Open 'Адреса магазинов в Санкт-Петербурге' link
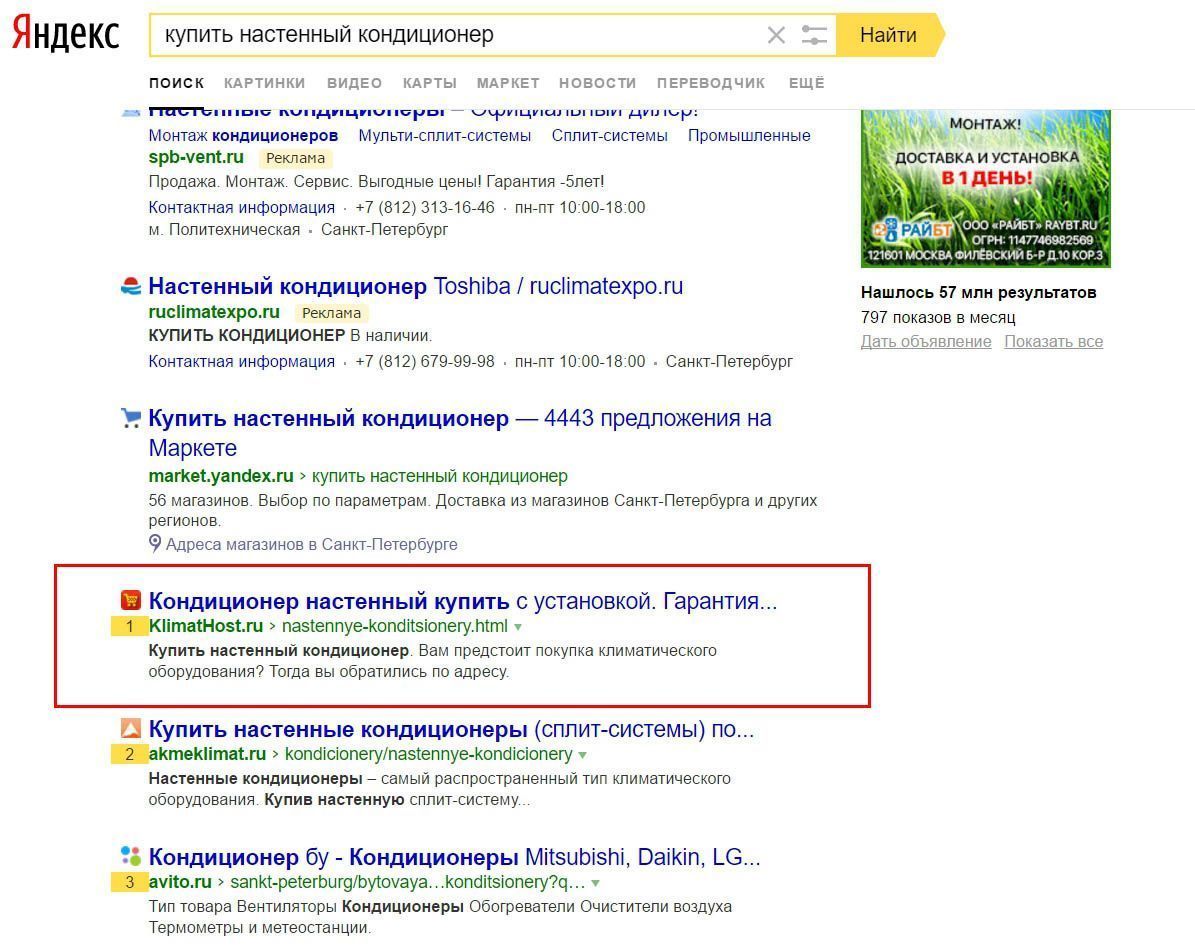Image resolution: width=1195 pixels, height=952 pixels. click(311, 544)
